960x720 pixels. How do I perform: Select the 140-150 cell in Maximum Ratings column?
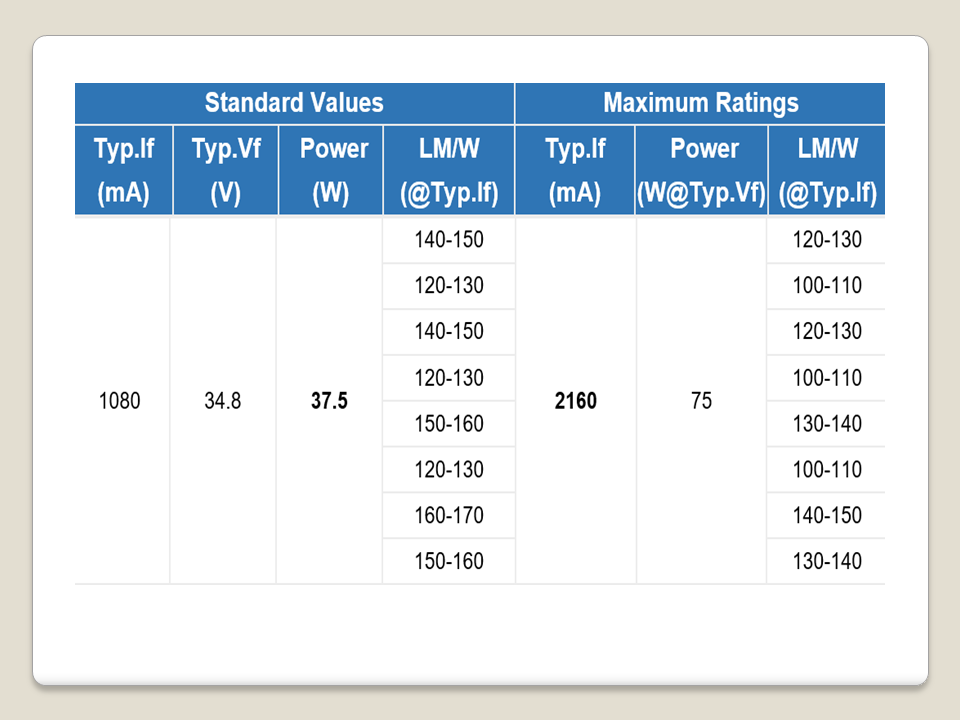click(x=826, y=516)
